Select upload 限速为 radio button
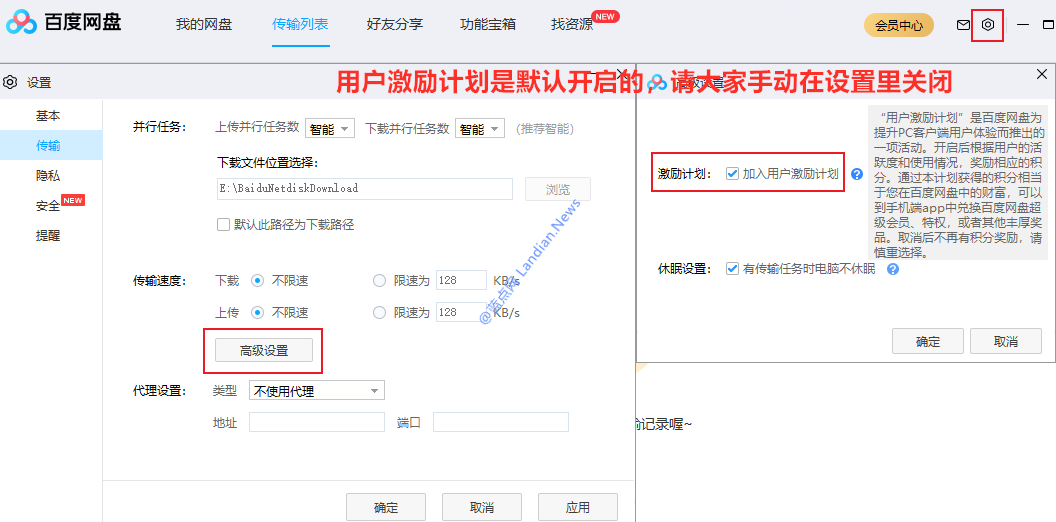The height and width of the screenshot is (522, 1056). pos(379,313)
